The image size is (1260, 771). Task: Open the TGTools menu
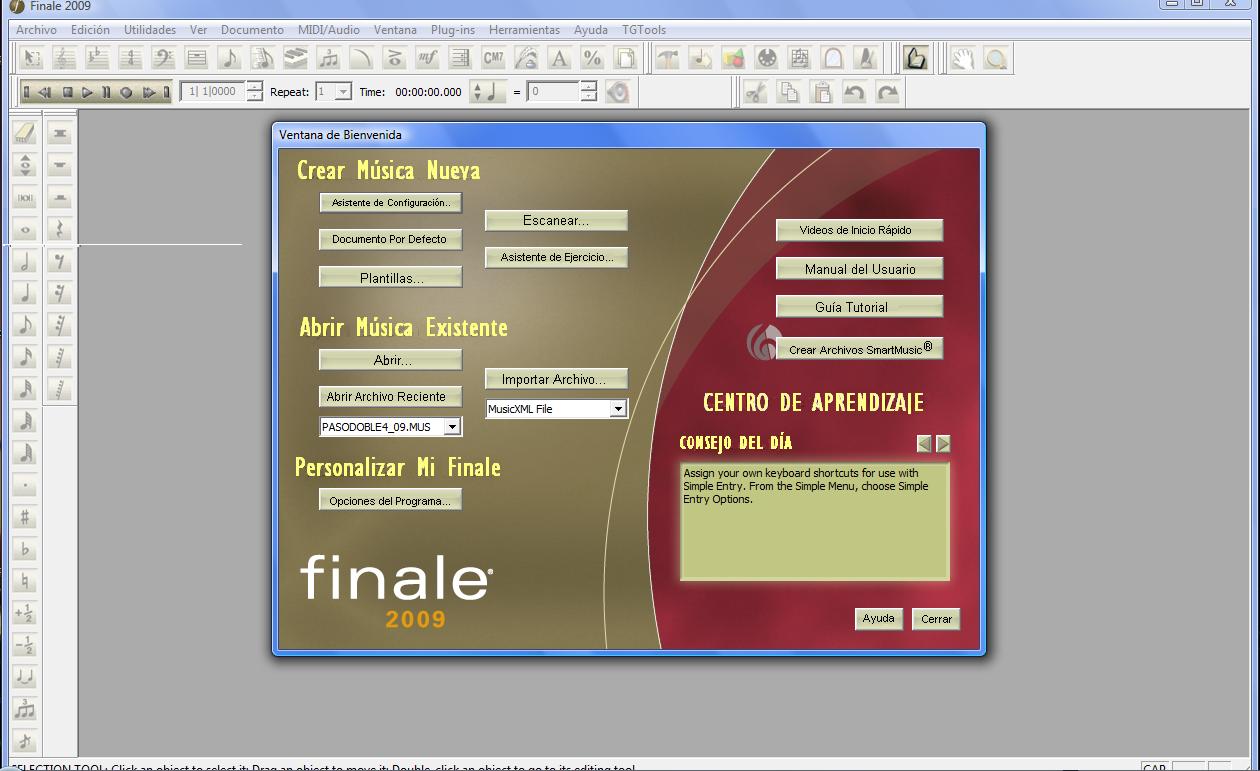tap(644, 30)
